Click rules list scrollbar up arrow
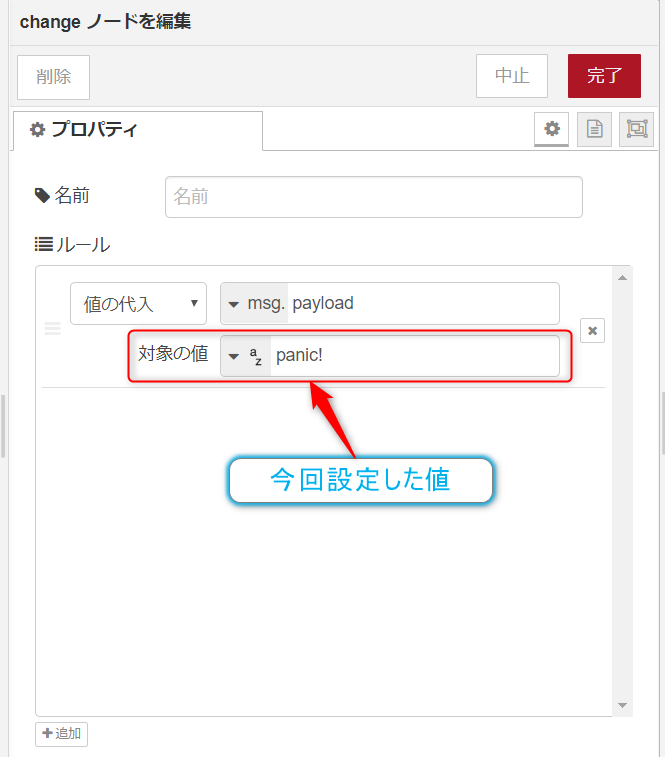Image resolution: width=665 pixels, height=757 pixels. 623,278
